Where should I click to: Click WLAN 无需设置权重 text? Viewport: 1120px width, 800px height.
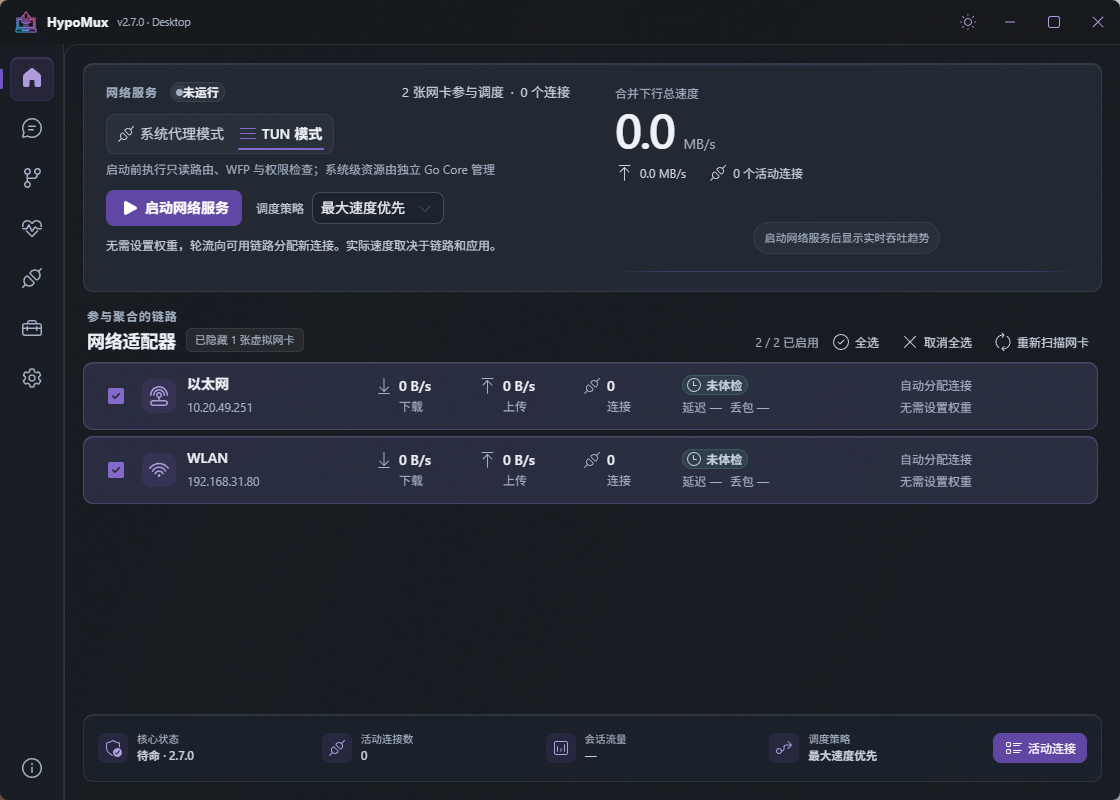point(936,482)
